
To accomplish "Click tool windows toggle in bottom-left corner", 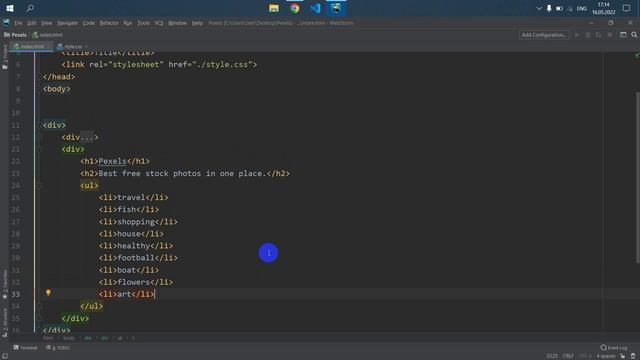I will point(5,356).
